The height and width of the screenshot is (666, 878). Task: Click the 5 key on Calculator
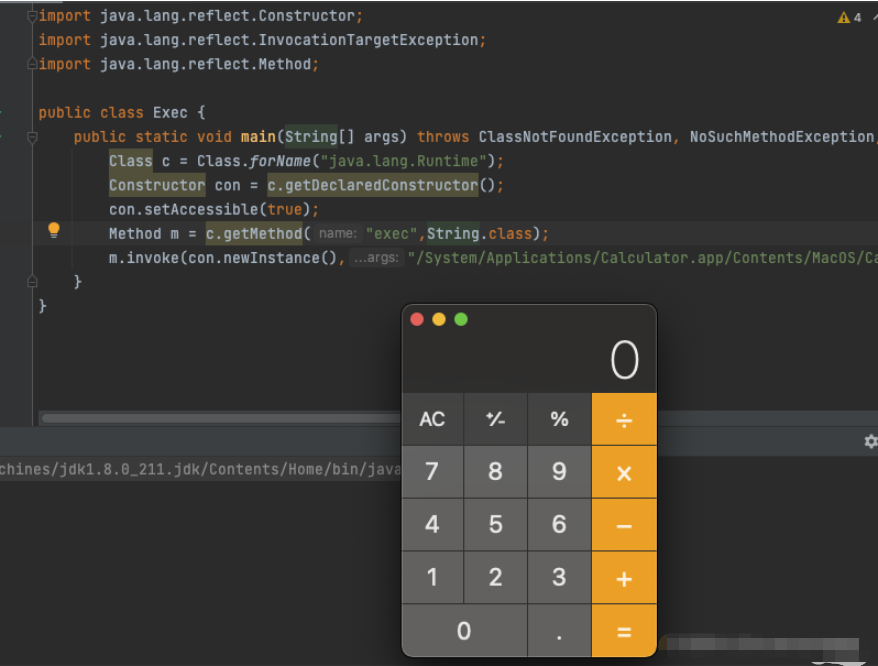[496, 525]
